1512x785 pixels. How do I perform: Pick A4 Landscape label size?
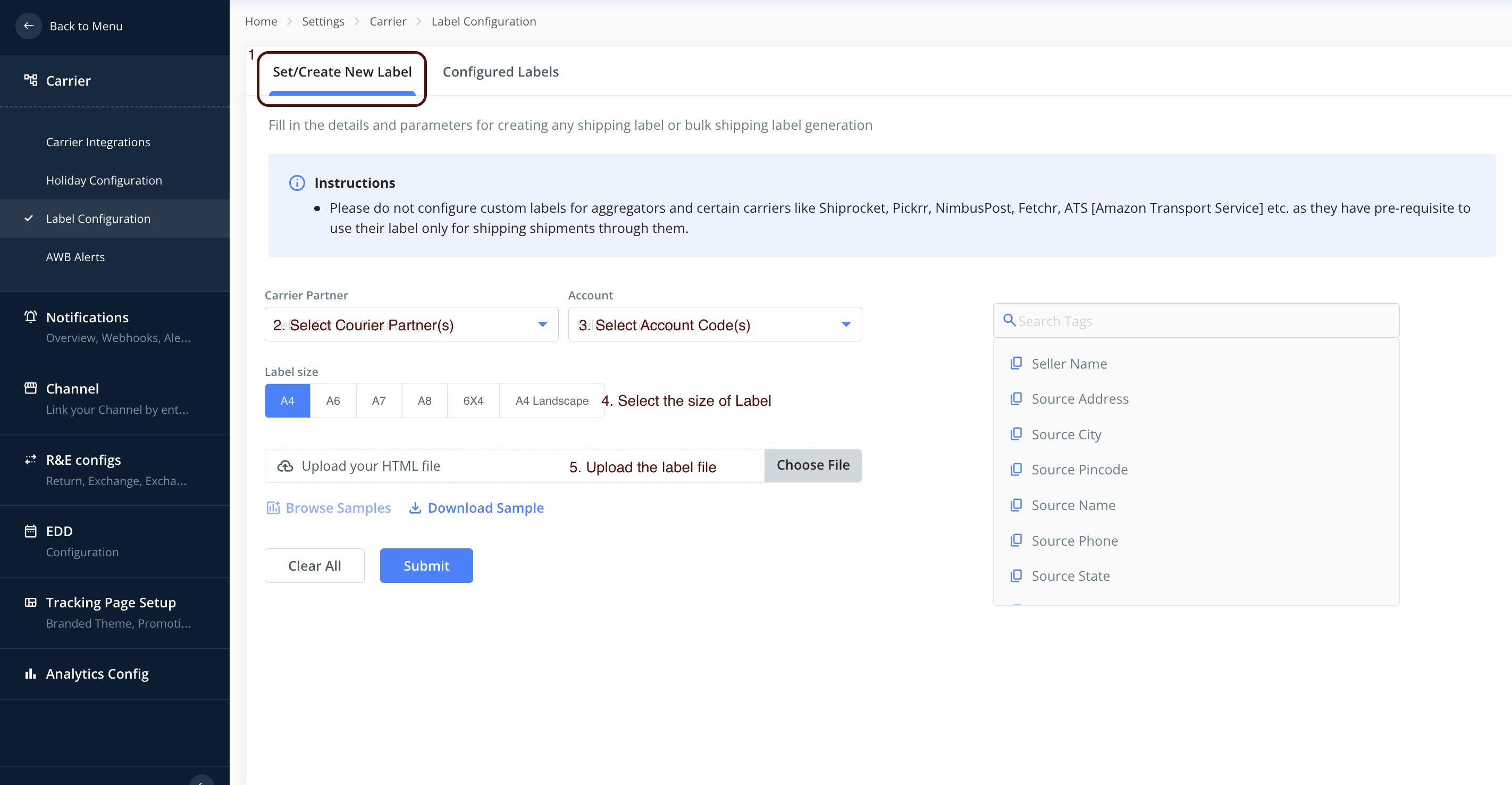tap(552, 401)
